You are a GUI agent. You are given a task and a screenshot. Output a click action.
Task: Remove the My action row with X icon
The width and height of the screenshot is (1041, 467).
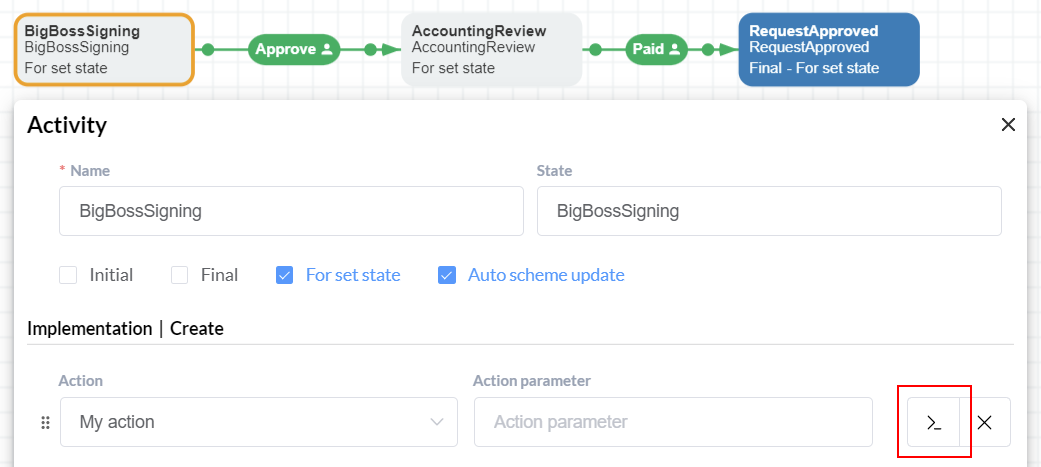[x=985, y=422]
